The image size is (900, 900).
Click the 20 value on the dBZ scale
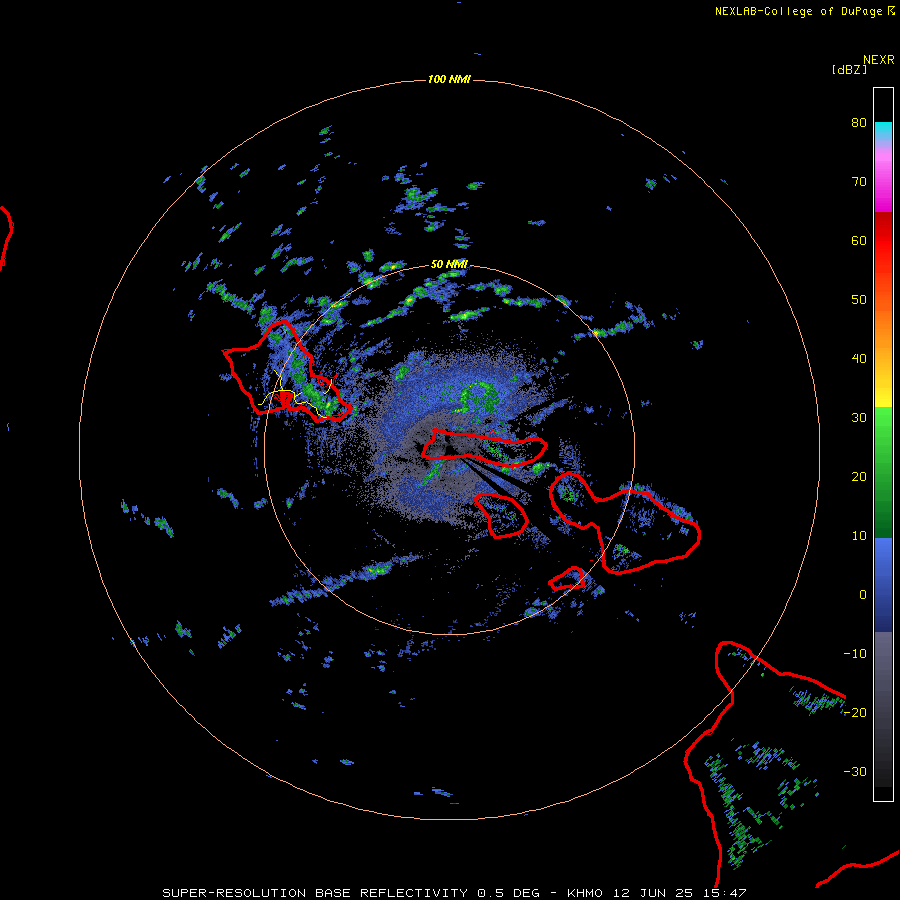coord(859,476)
